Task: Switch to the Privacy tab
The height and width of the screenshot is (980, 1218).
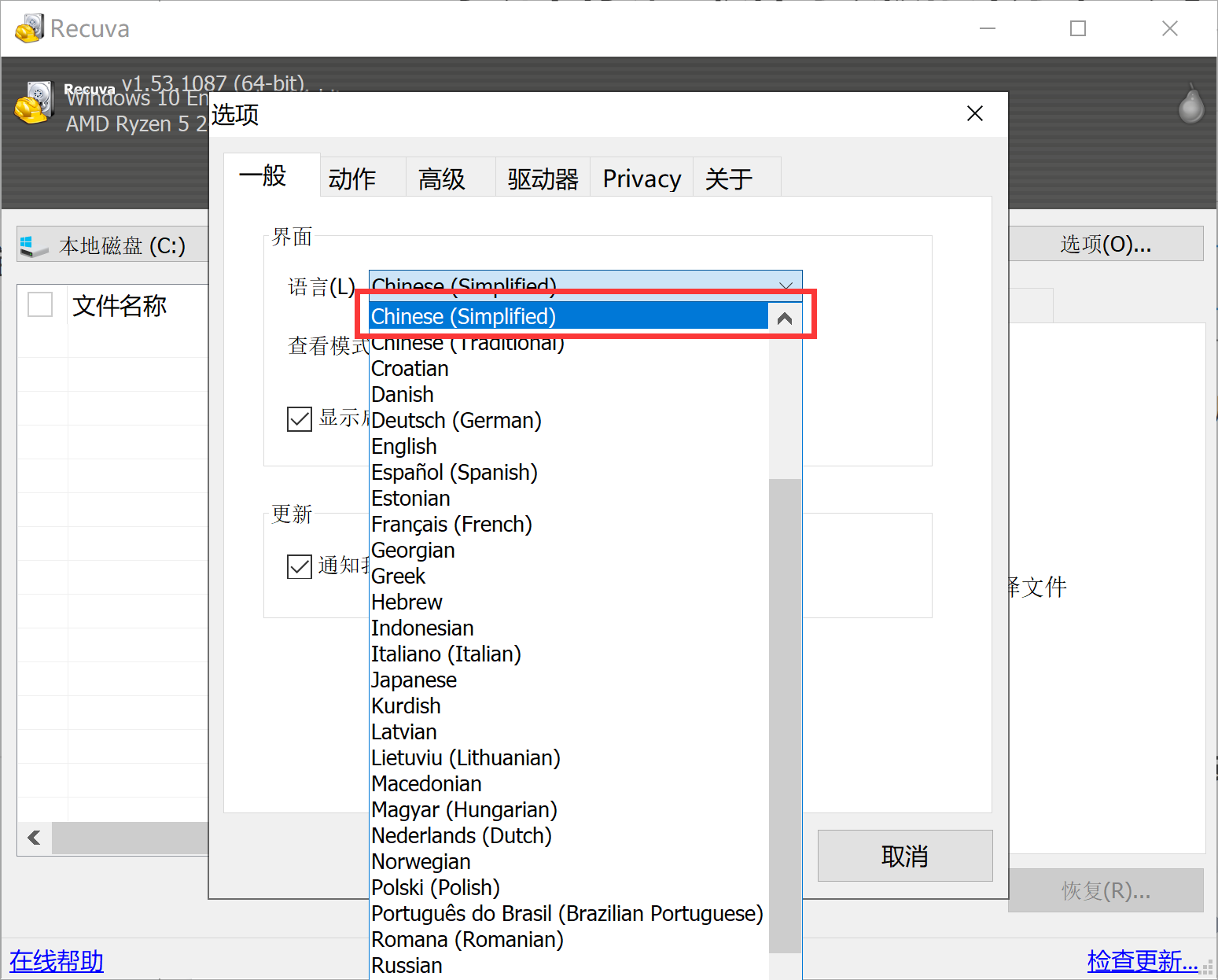Action: (642, 179)
